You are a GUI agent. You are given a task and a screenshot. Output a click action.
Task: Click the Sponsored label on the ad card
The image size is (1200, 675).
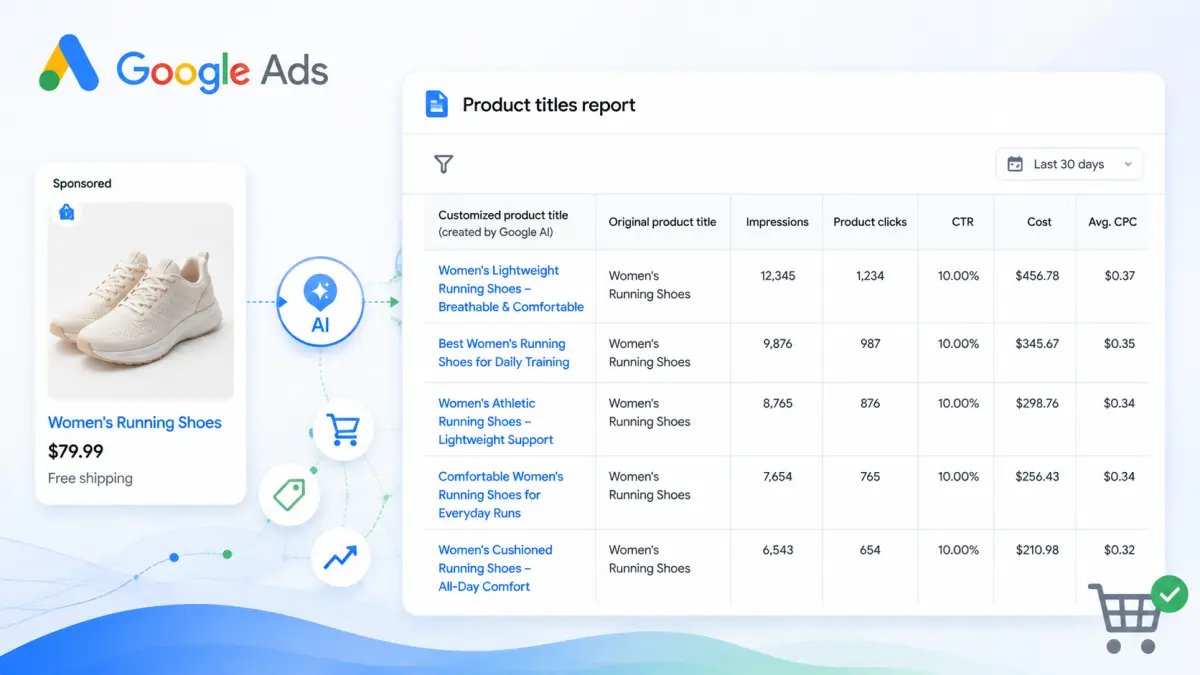pyautogui.click(x=82, y=184)
